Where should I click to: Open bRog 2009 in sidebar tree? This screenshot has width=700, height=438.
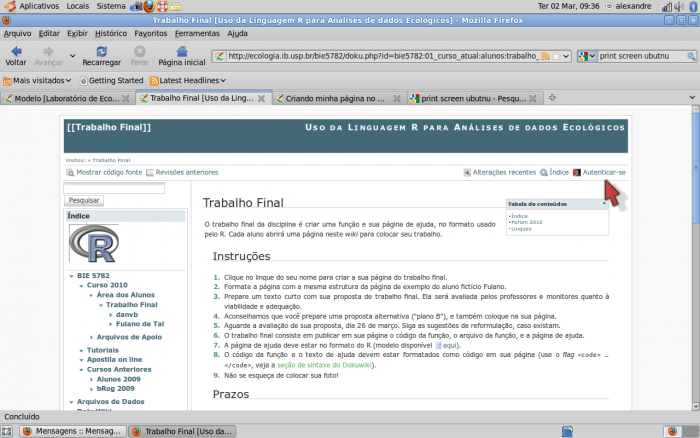pos(115,389)
